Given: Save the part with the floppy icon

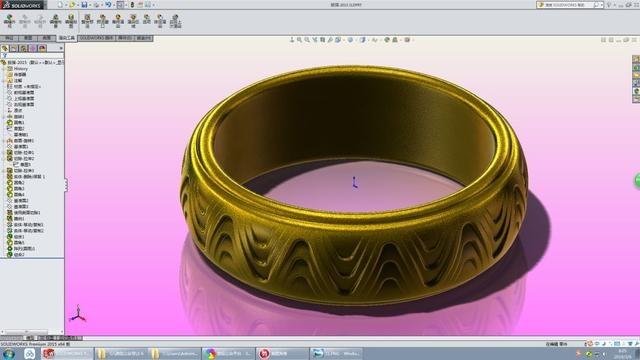Looking at the screenshot, I should pos(84,5).
